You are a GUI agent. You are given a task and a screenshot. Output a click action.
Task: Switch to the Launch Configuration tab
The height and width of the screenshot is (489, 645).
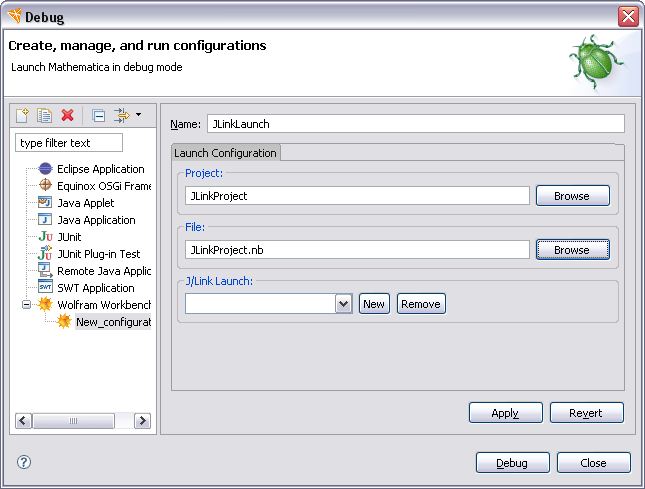click(x=225, y=153)
